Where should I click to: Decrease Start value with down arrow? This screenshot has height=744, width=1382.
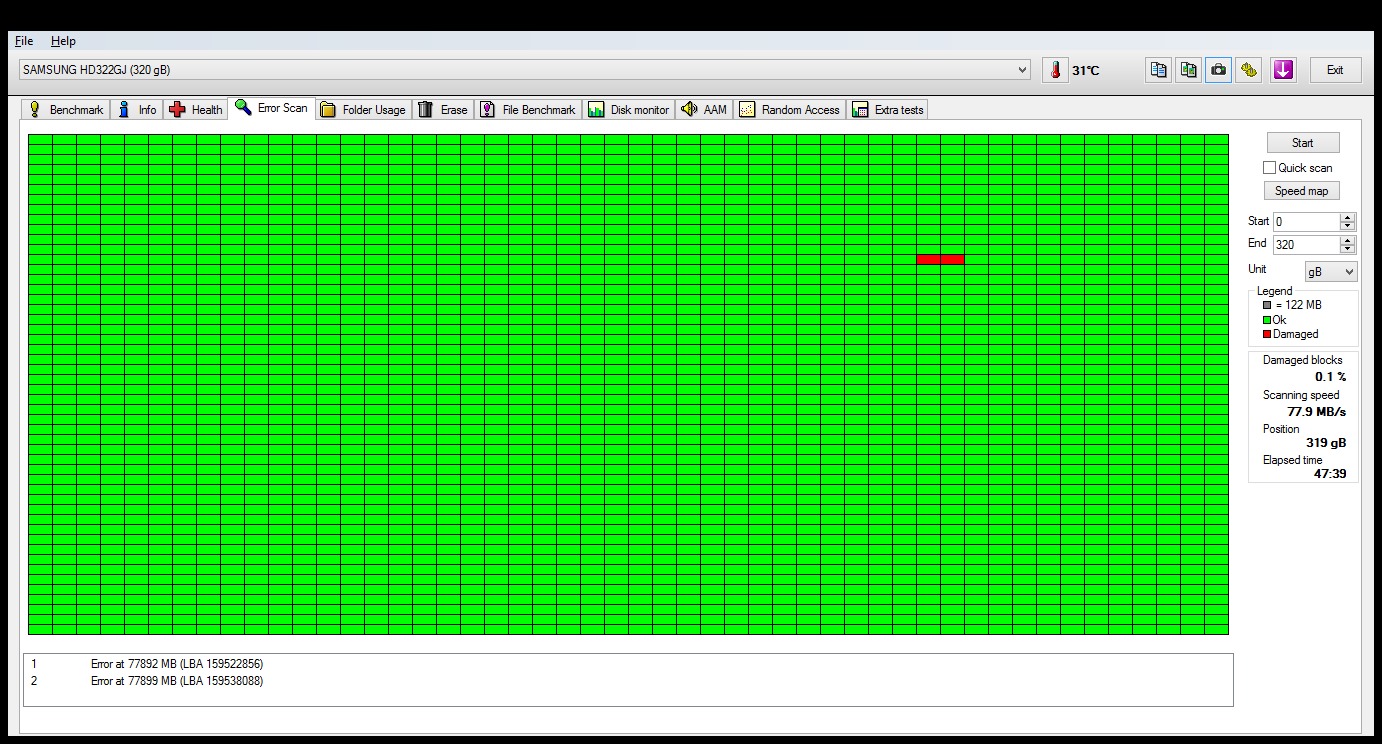(1348, 227)
